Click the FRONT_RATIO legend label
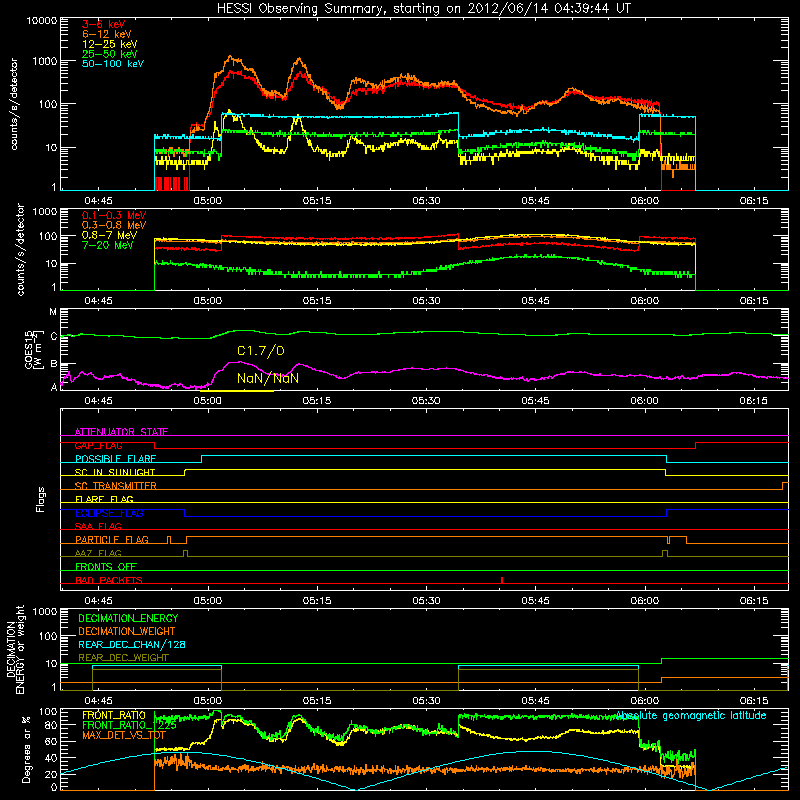 pyautogui.click(x=114, y=715)
